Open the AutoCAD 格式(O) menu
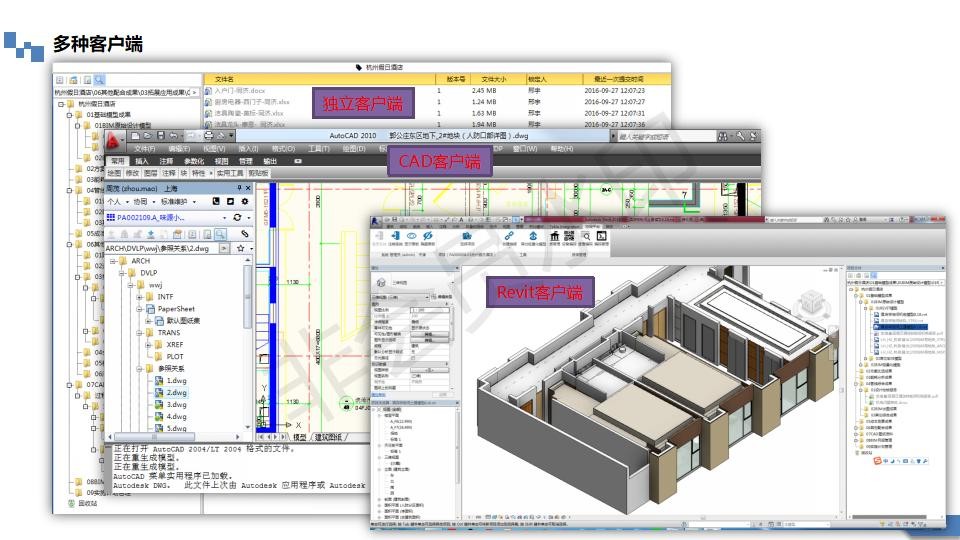 (x=283, y=149)
